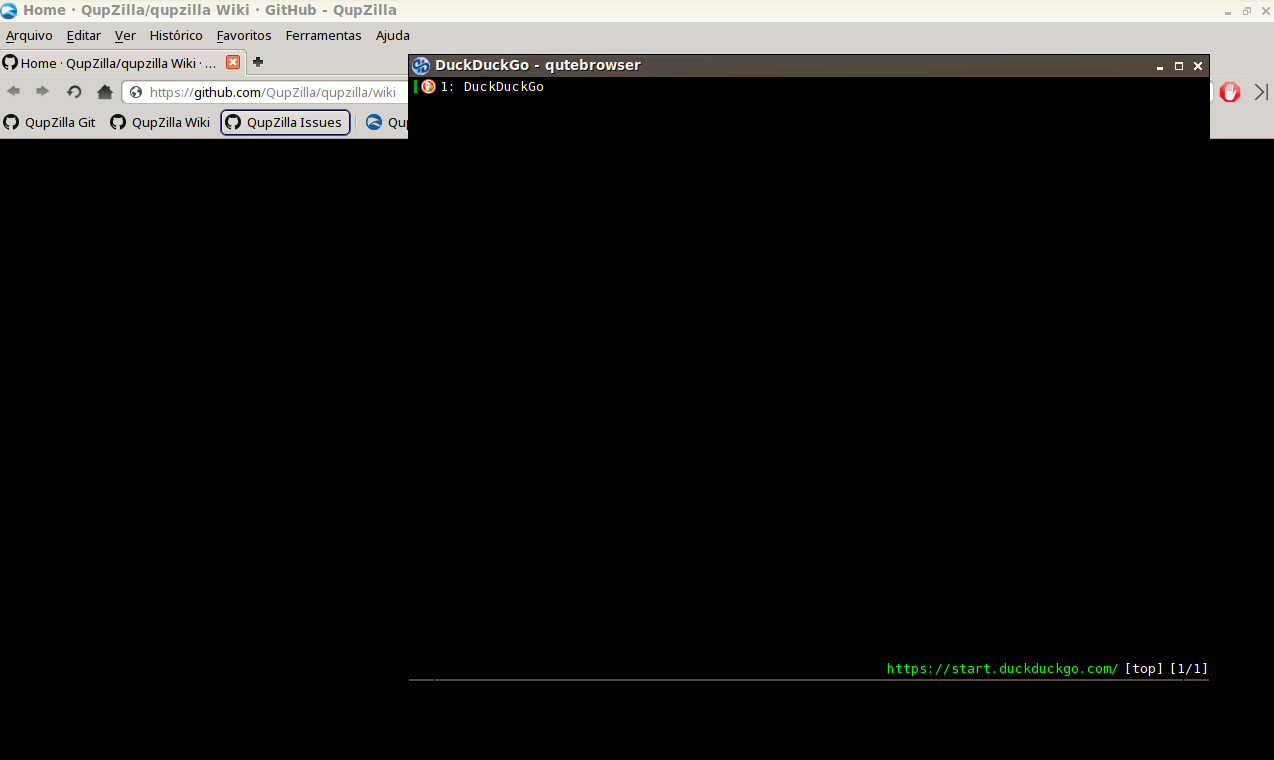Open the QupZilla Git bookmark

pos(50,122)
